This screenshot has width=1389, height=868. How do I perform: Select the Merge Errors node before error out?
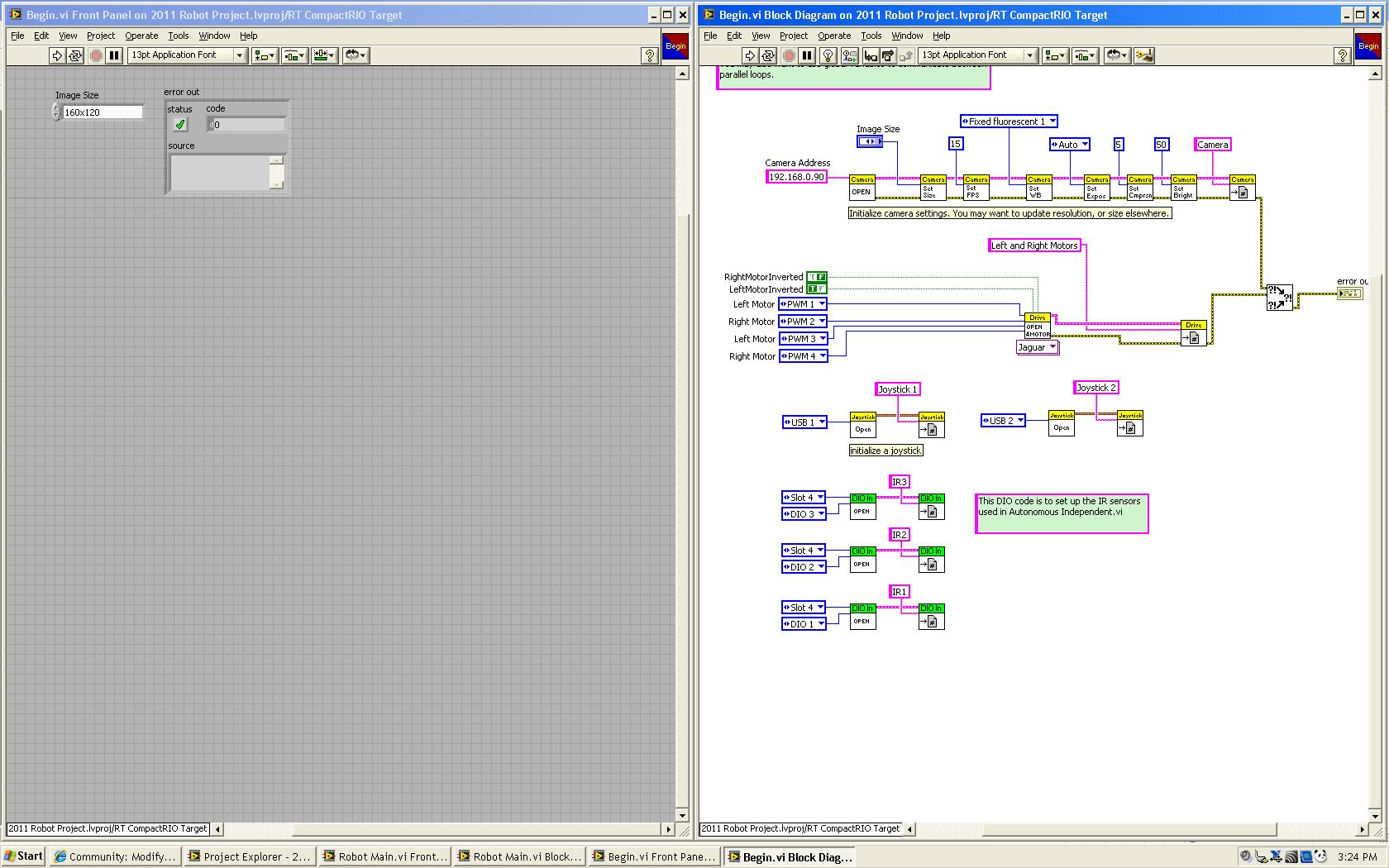[1279, 298]
